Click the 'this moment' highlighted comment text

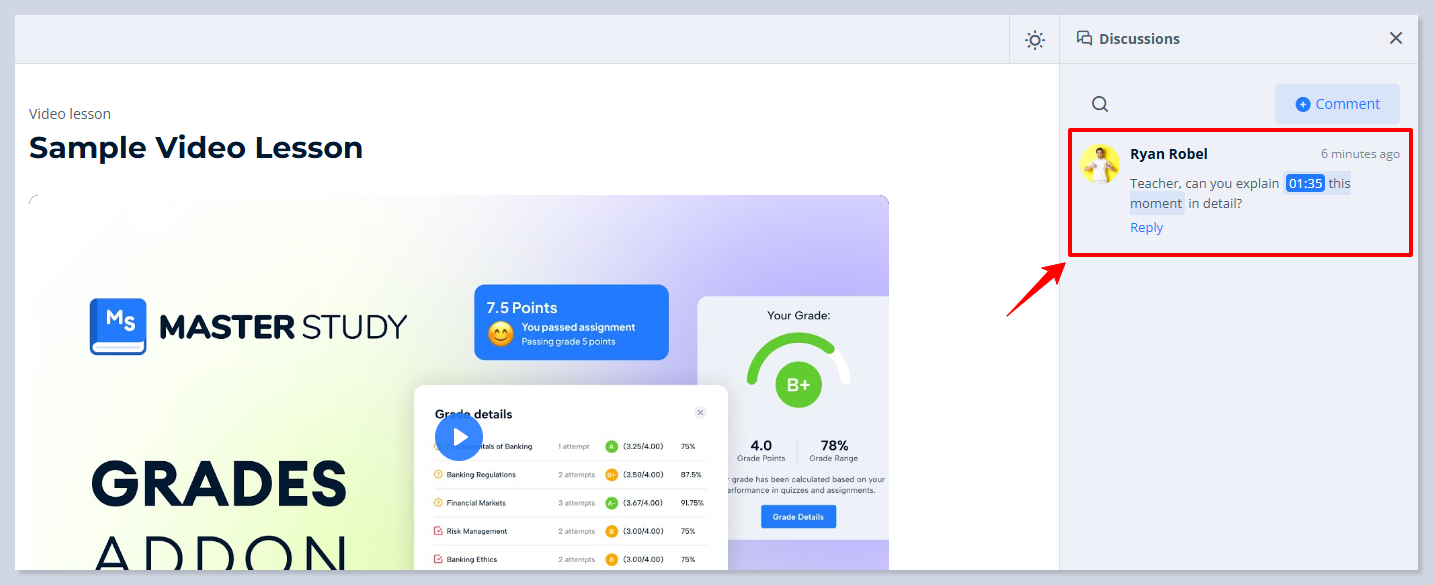coord(1240,193)
